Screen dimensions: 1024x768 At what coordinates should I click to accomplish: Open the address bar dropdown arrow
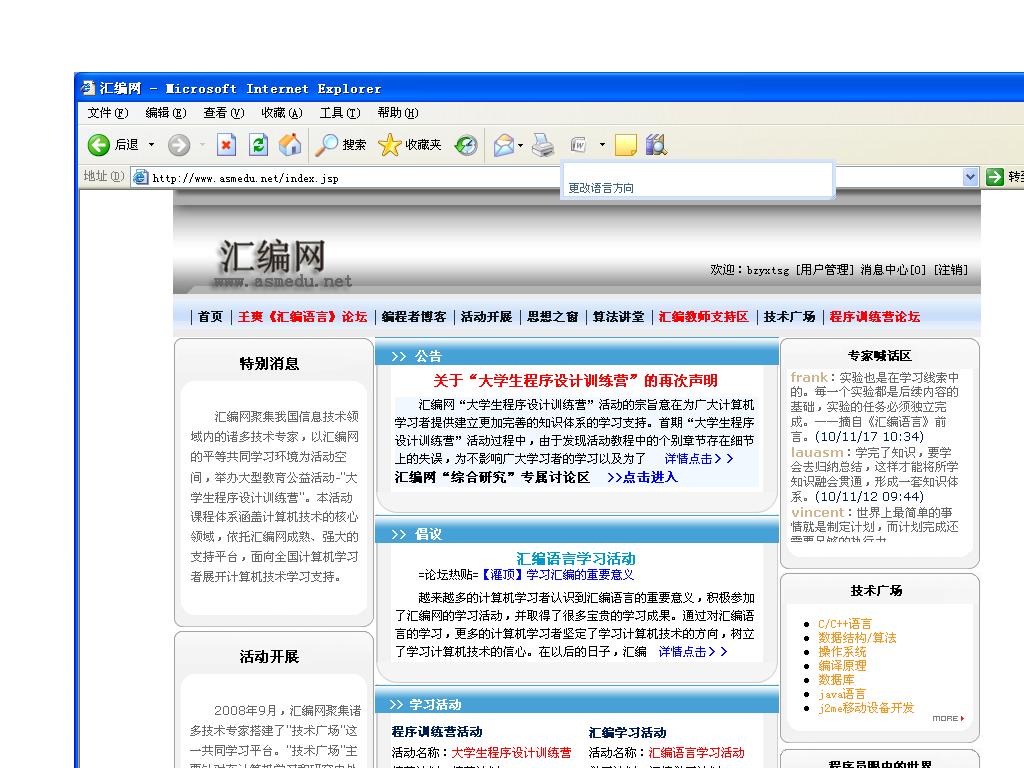(x=970, y=177)
